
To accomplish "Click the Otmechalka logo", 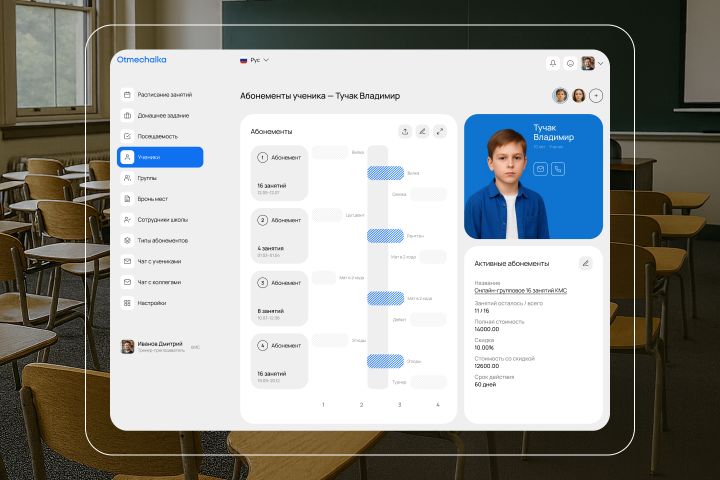I will click(141, 59).
